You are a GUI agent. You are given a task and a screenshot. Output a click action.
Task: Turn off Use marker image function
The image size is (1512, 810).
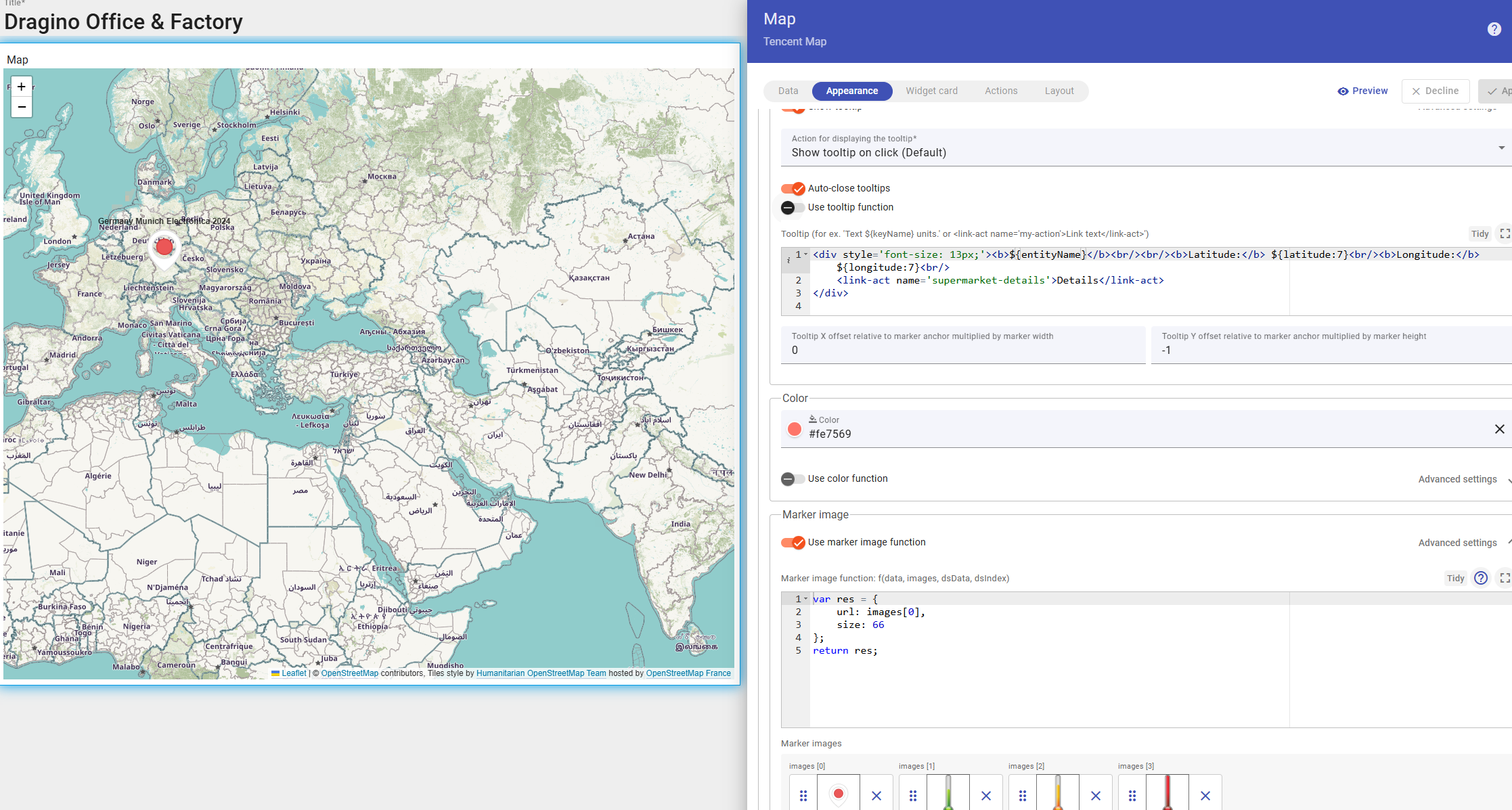[x=793, y=542]
